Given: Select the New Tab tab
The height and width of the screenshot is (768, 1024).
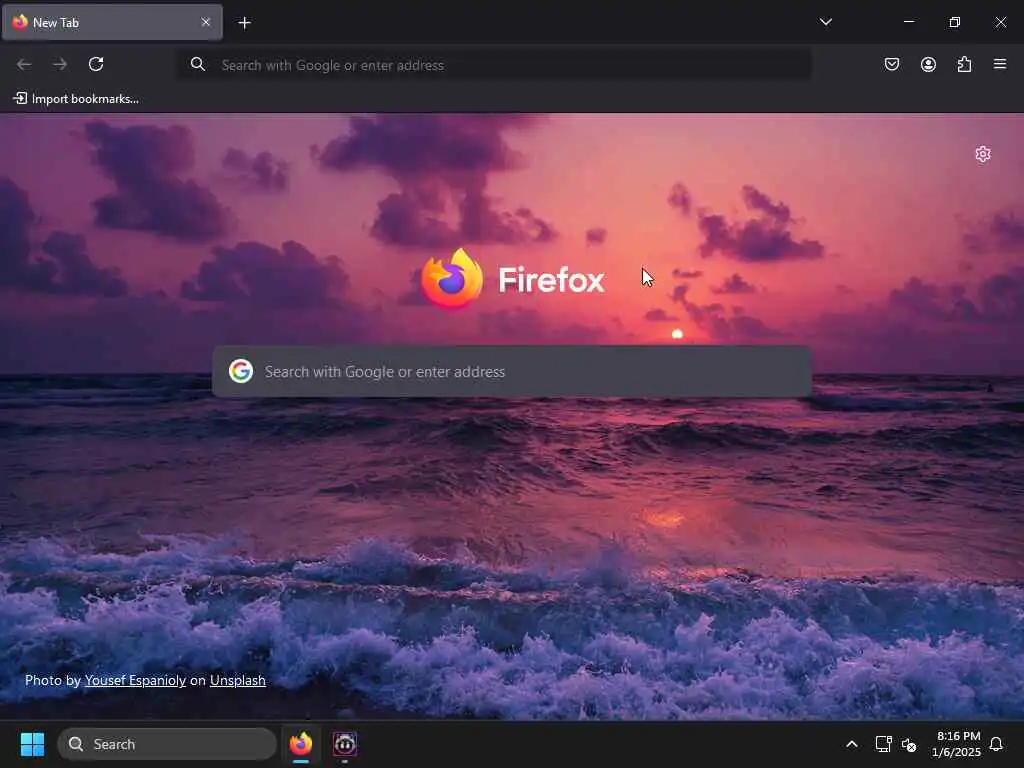Looking at the screenshot, I should point(112,22).
